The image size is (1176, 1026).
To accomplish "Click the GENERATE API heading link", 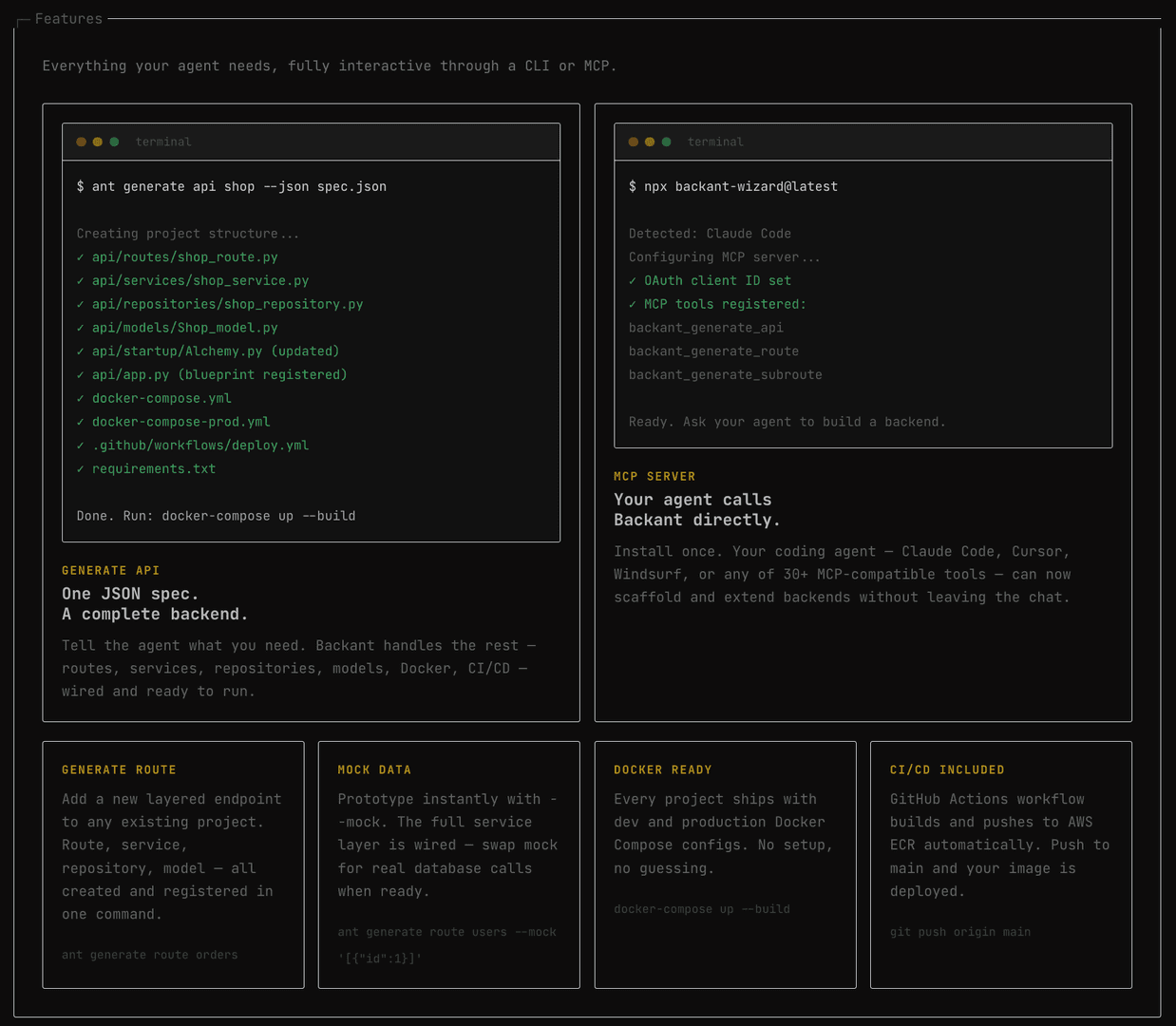I will 110,570.
